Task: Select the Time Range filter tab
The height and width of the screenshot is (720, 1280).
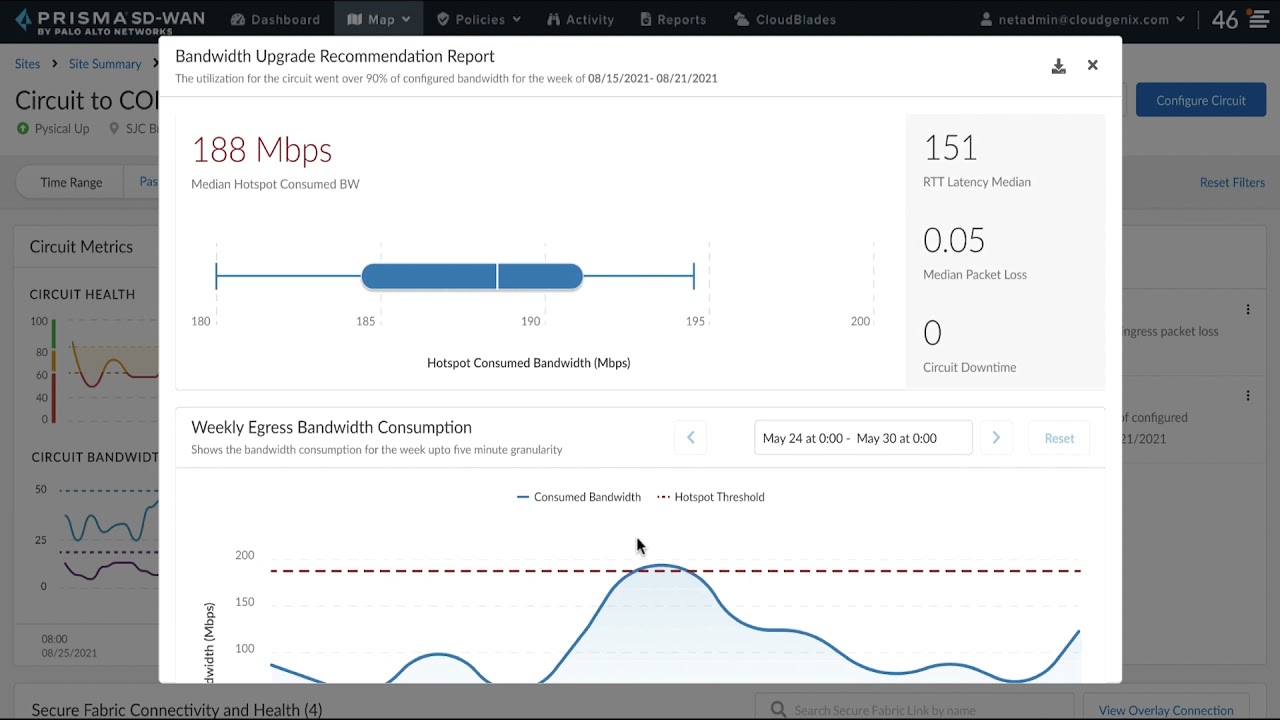Action: 71,182
